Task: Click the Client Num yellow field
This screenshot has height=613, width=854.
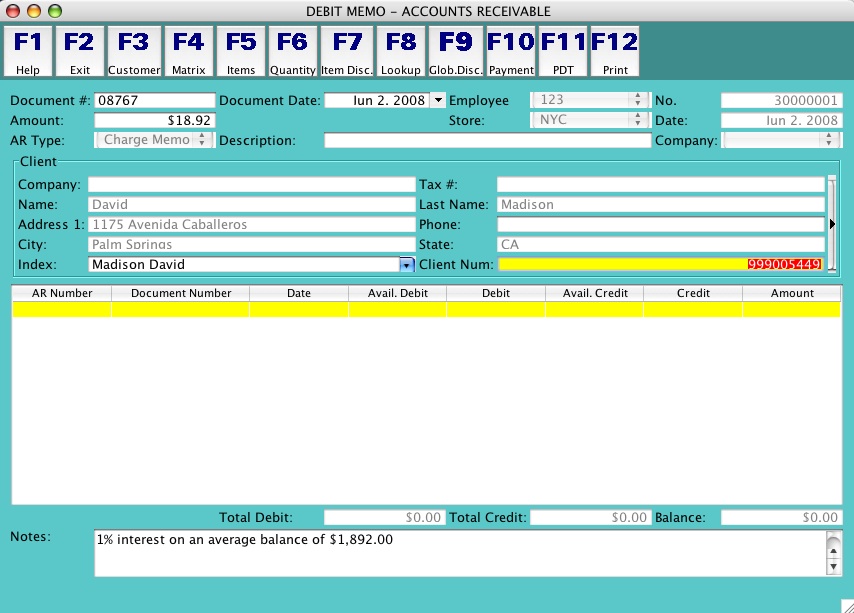Action: 661,265
